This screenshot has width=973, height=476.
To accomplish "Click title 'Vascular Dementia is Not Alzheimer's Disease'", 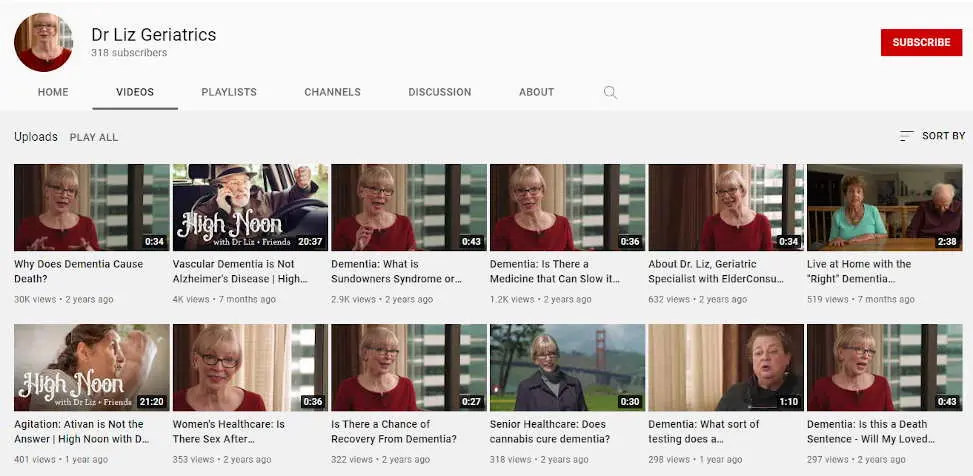I will click(x=240, y=271).
